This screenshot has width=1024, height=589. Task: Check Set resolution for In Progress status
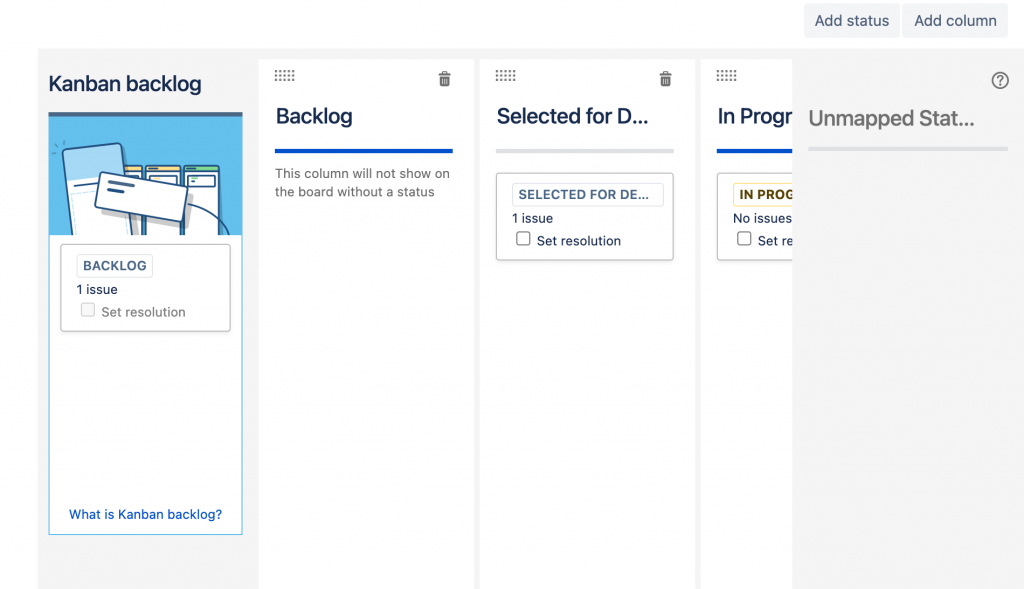click(744, 240)
